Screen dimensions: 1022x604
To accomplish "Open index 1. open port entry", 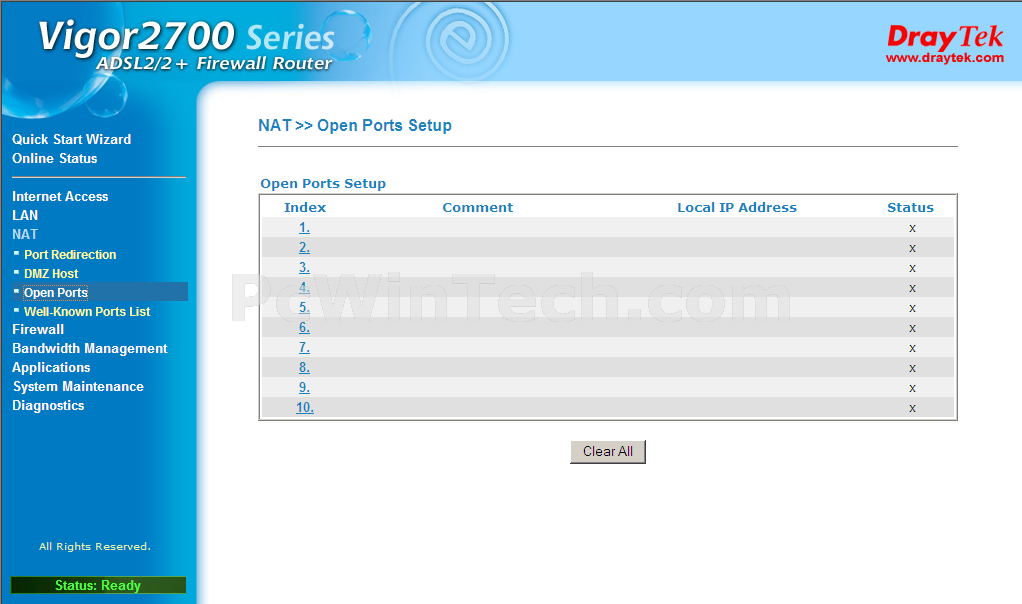I will pos(304,227).
